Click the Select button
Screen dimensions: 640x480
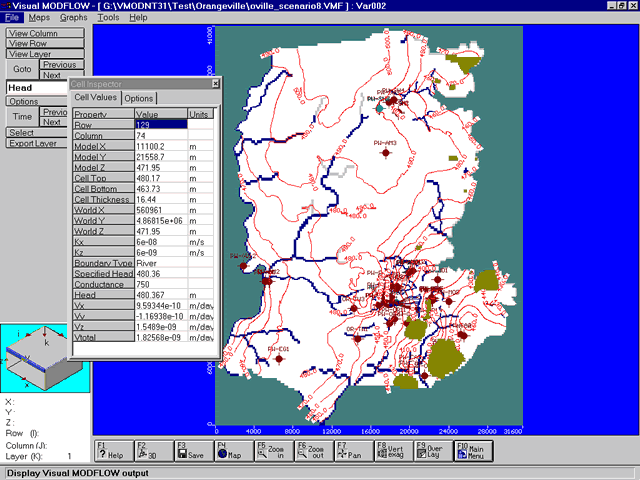point(37,133)
